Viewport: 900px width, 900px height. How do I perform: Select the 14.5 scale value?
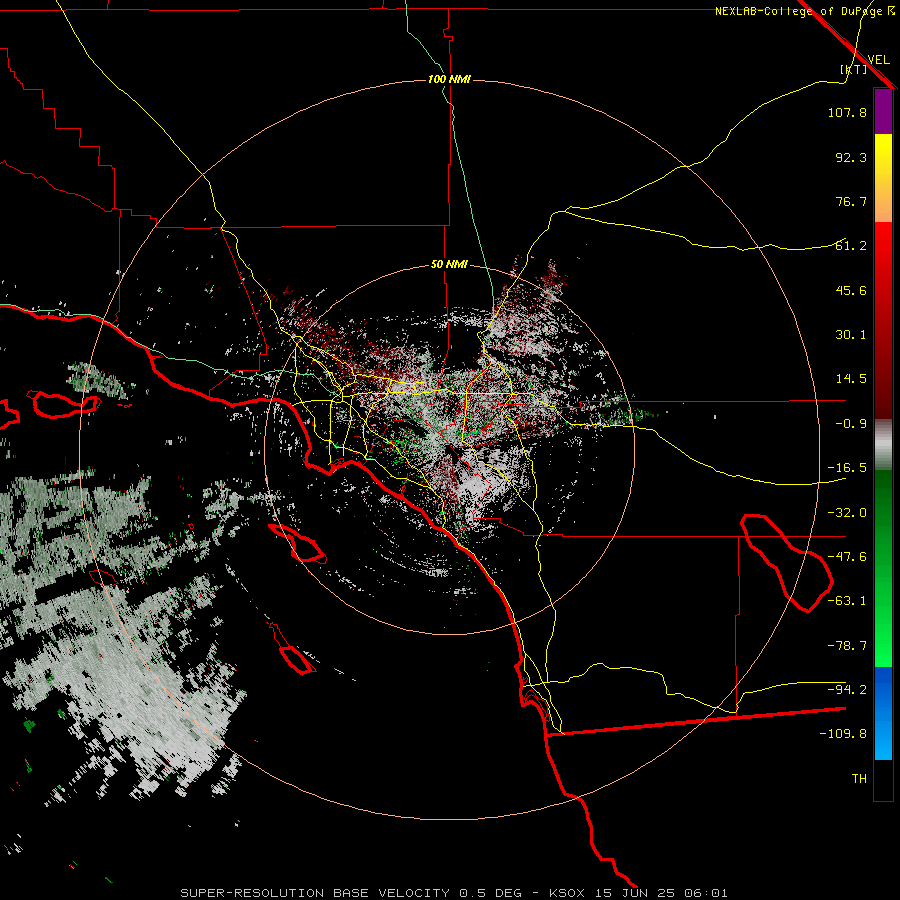[x=851, y=379]
